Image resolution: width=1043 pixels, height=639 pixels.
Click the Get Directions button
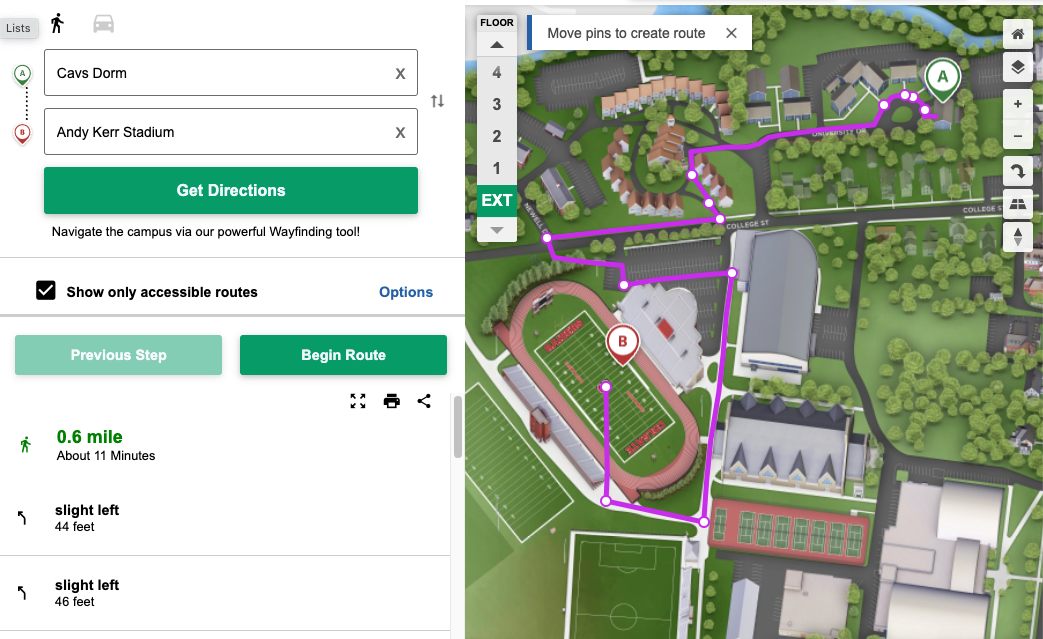231,190
